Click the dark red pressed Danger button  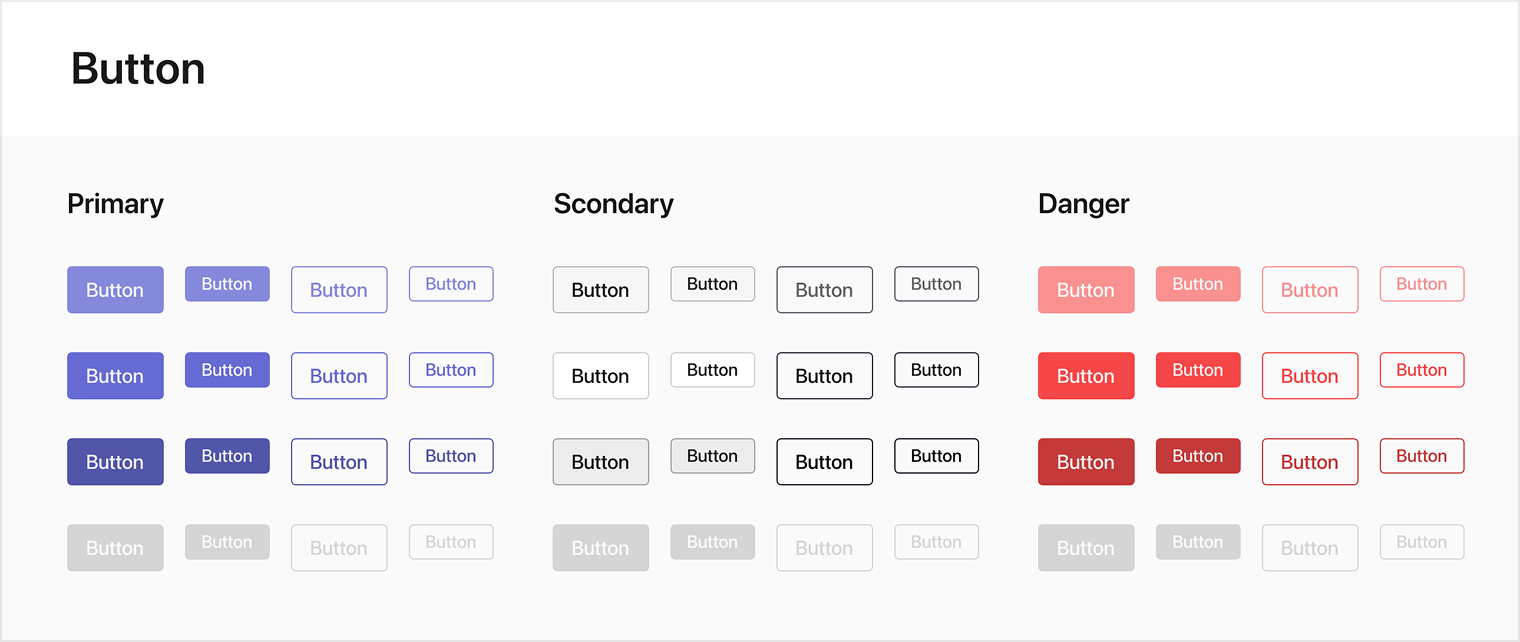coord(1086,461)
